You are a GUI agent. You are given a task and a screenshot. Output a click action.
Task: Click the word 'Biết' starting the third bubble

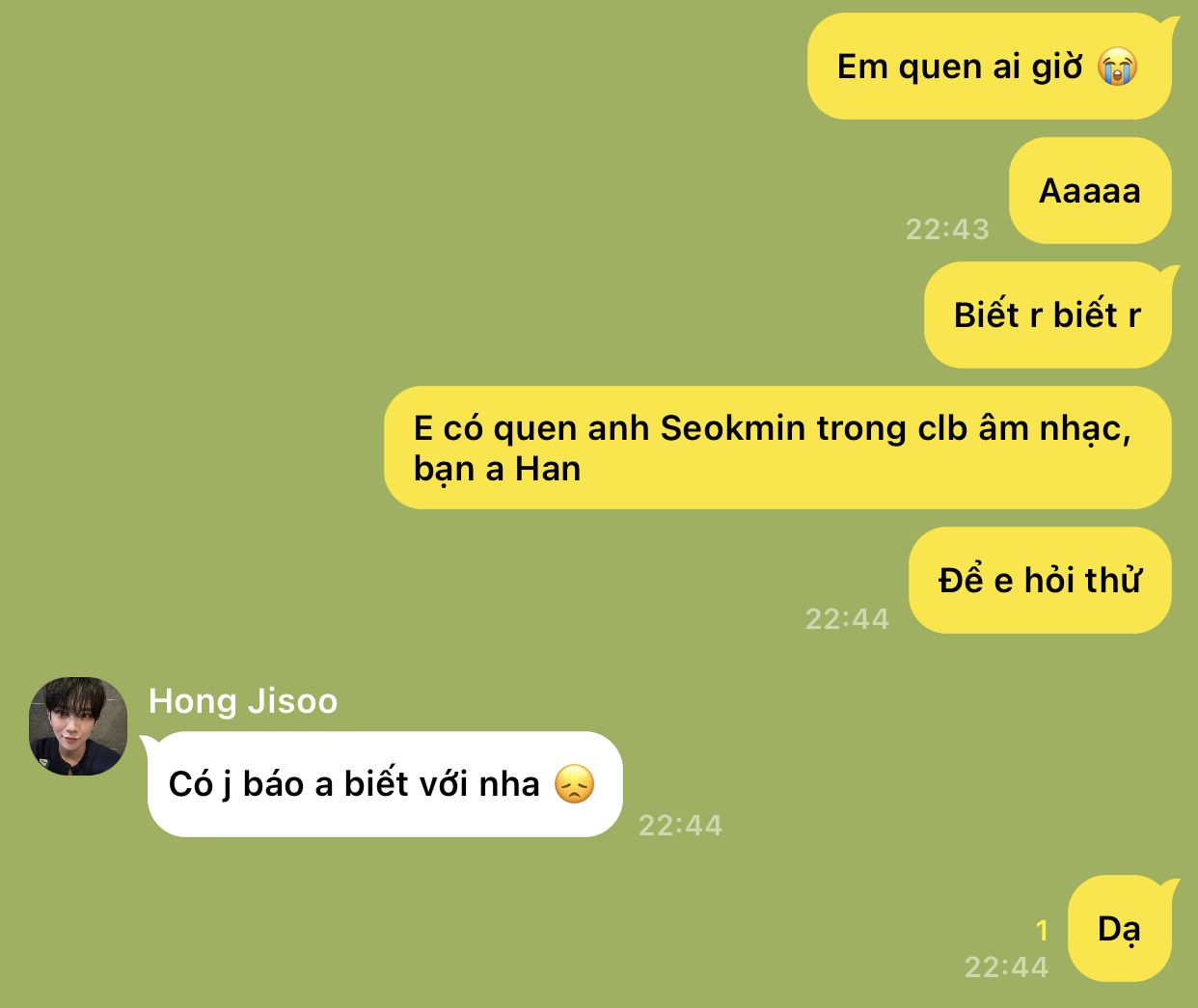click(987, 314)
